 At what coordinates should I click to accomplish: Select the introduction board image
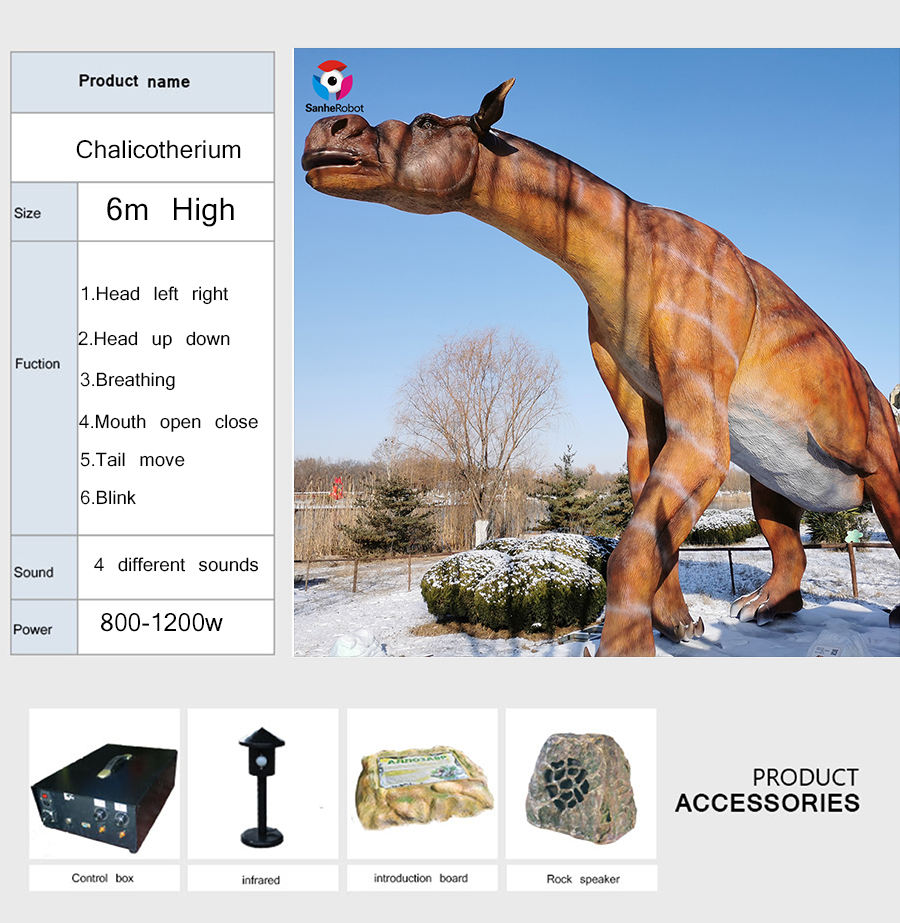coord(421,783)
